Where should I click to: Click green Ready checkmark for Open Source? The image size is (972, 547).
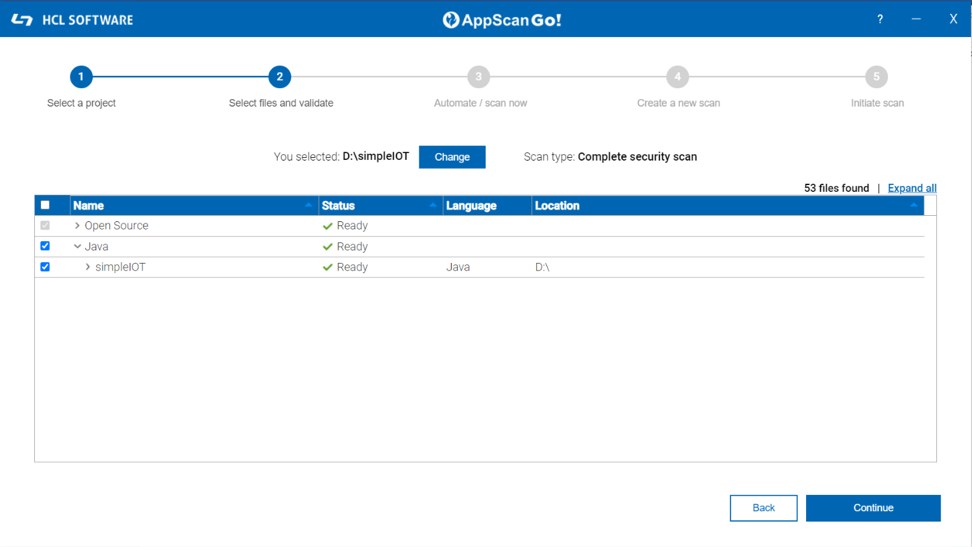327,226
